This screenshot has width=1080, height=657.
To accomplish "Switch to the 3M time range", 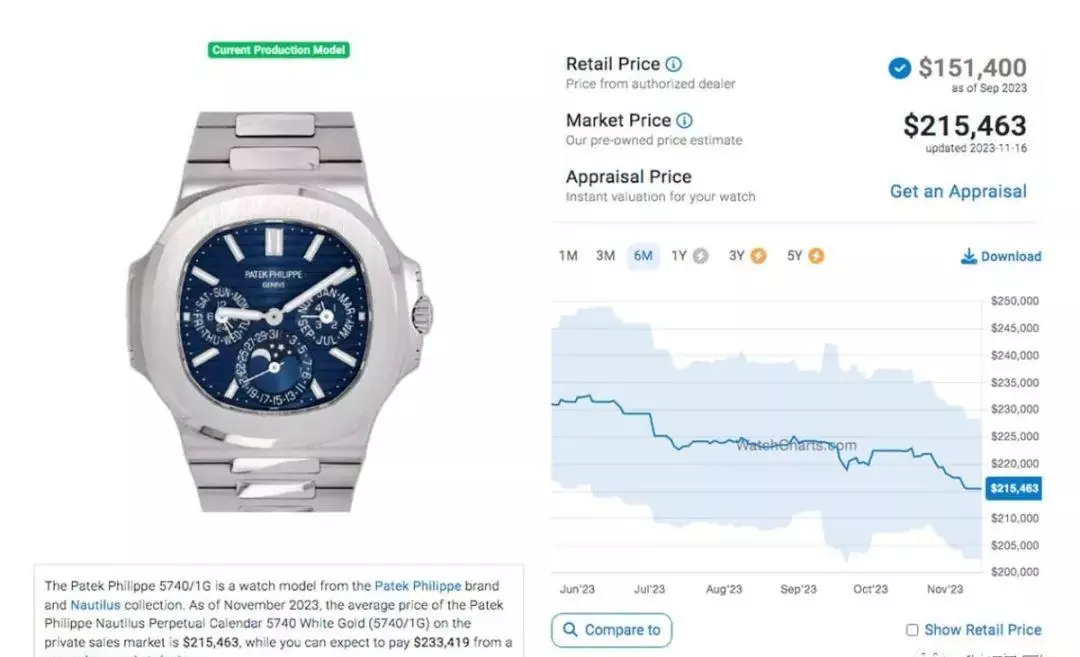I will point(605,256).
